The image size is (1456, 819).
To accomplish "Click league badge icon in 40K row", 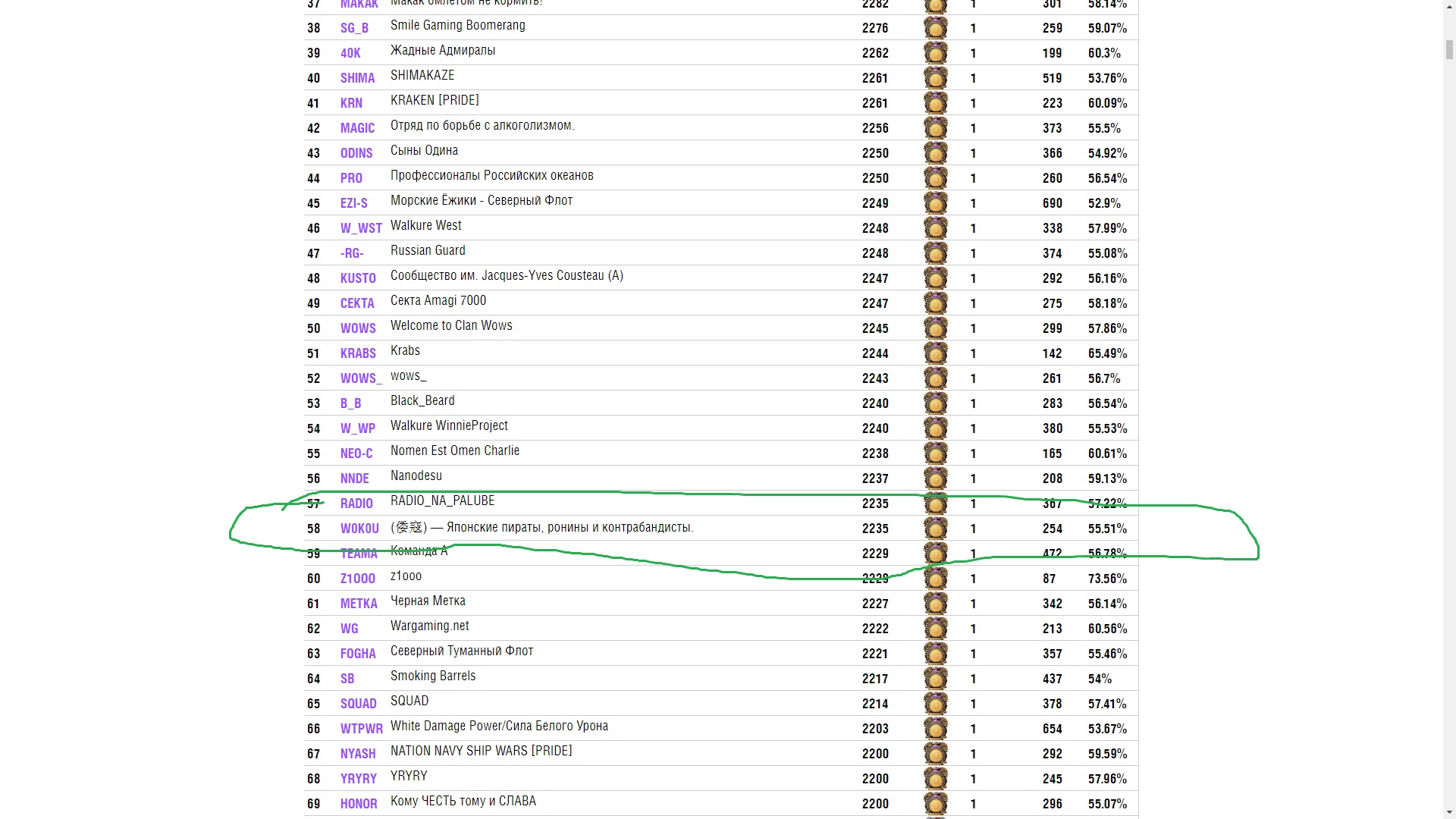I will 936,53.
